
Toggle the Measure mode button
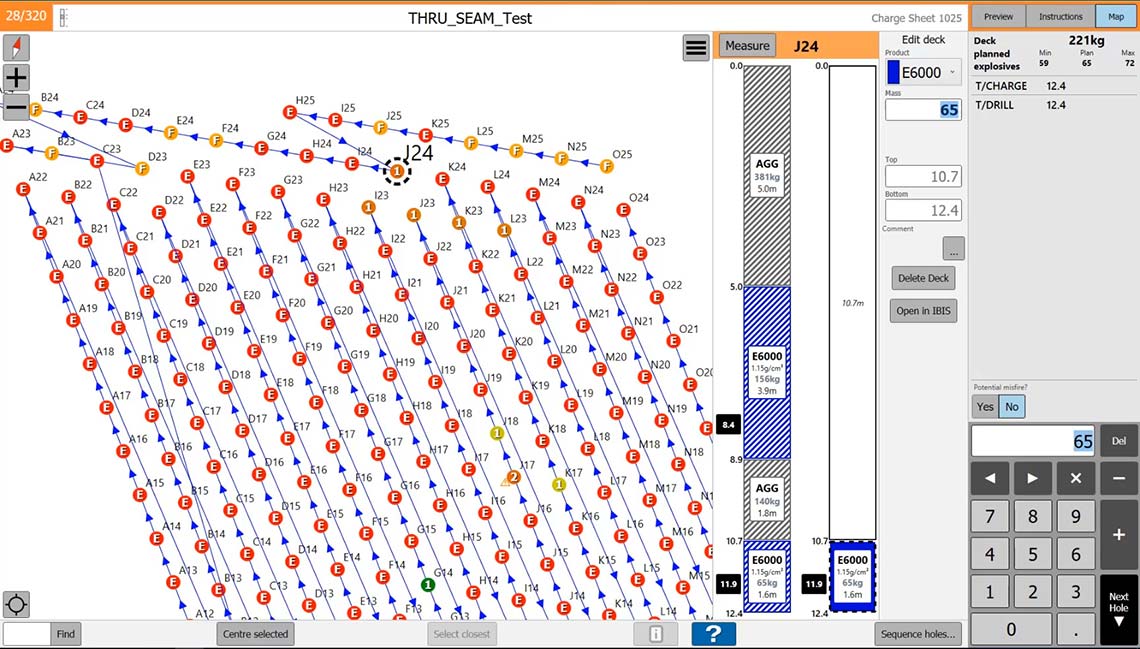pyautogui.click(x=747, y=46)
